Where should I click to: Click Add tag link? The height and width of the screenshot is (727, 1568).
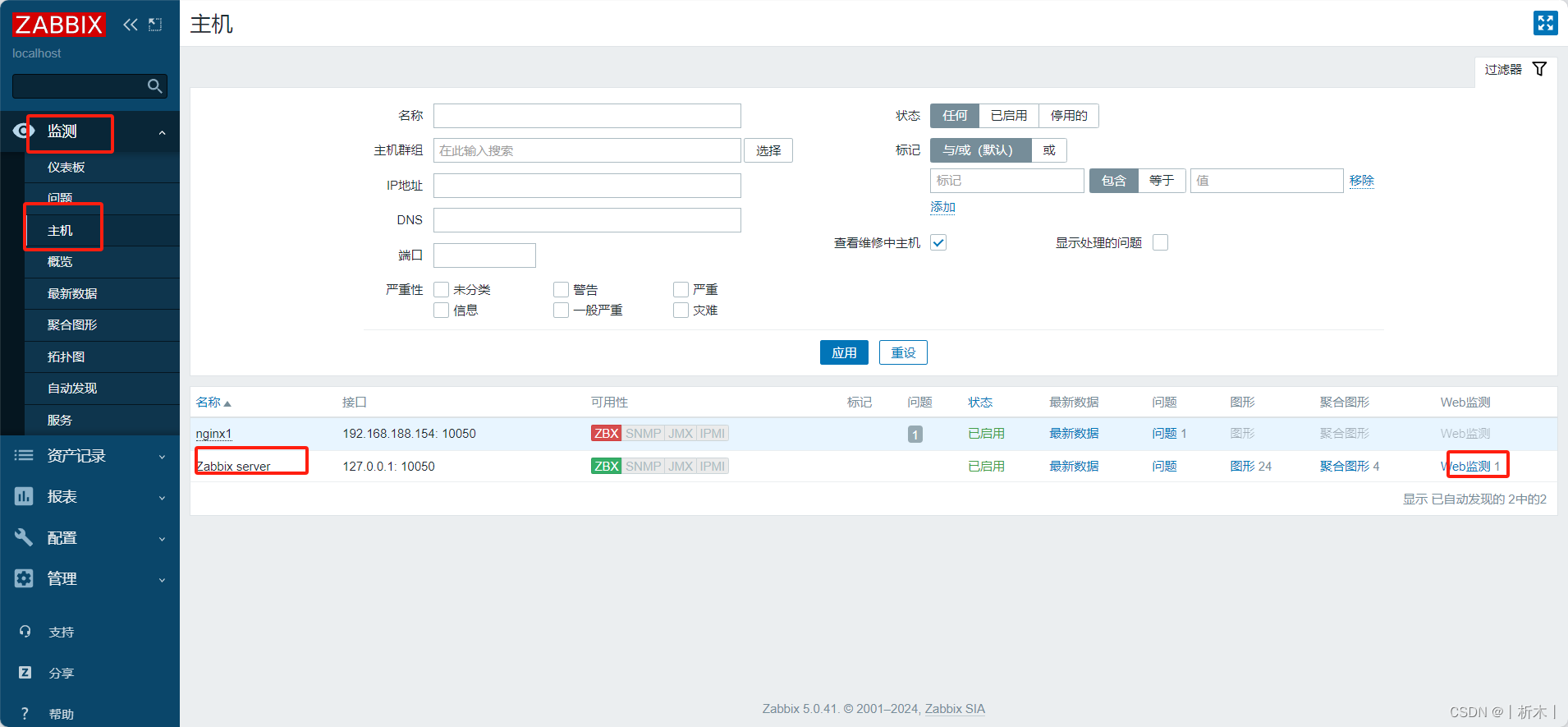coord(942,207)
